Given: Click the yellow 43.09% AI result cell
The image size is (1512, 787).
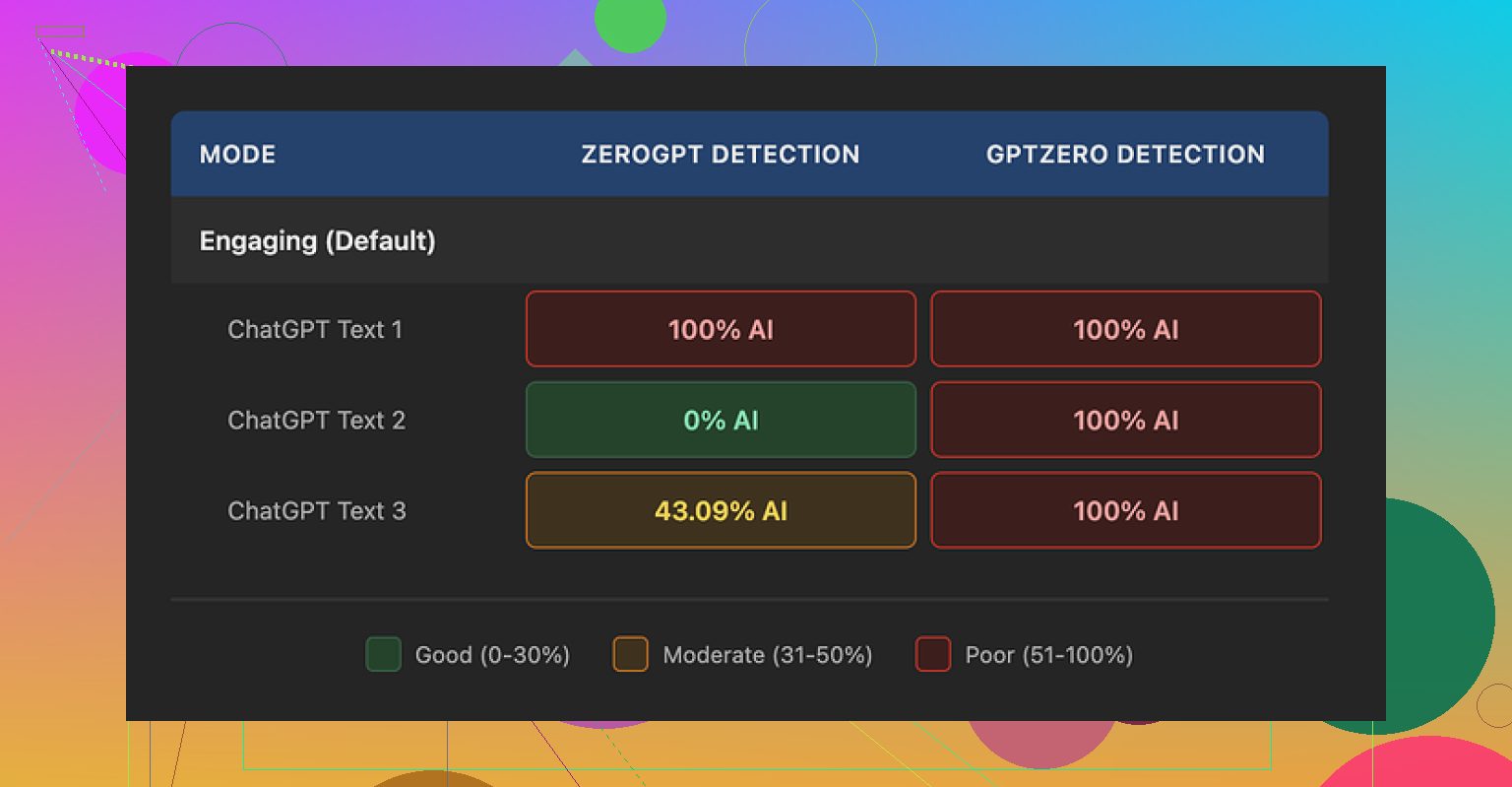Looking at the screenshot, I should click(x=721, y=510).
